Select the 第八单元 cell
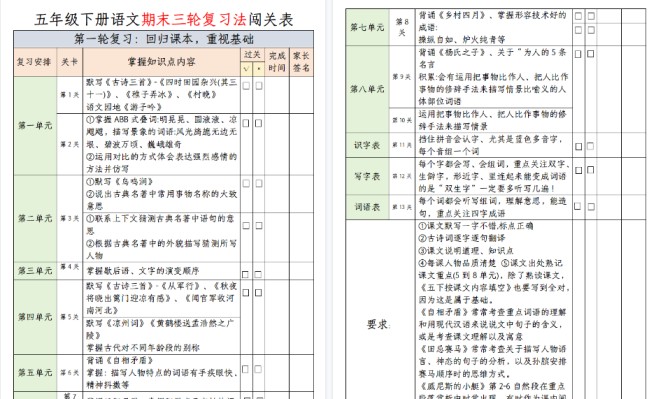The width and height of the screenshot is (656, 399). point(367,89)
